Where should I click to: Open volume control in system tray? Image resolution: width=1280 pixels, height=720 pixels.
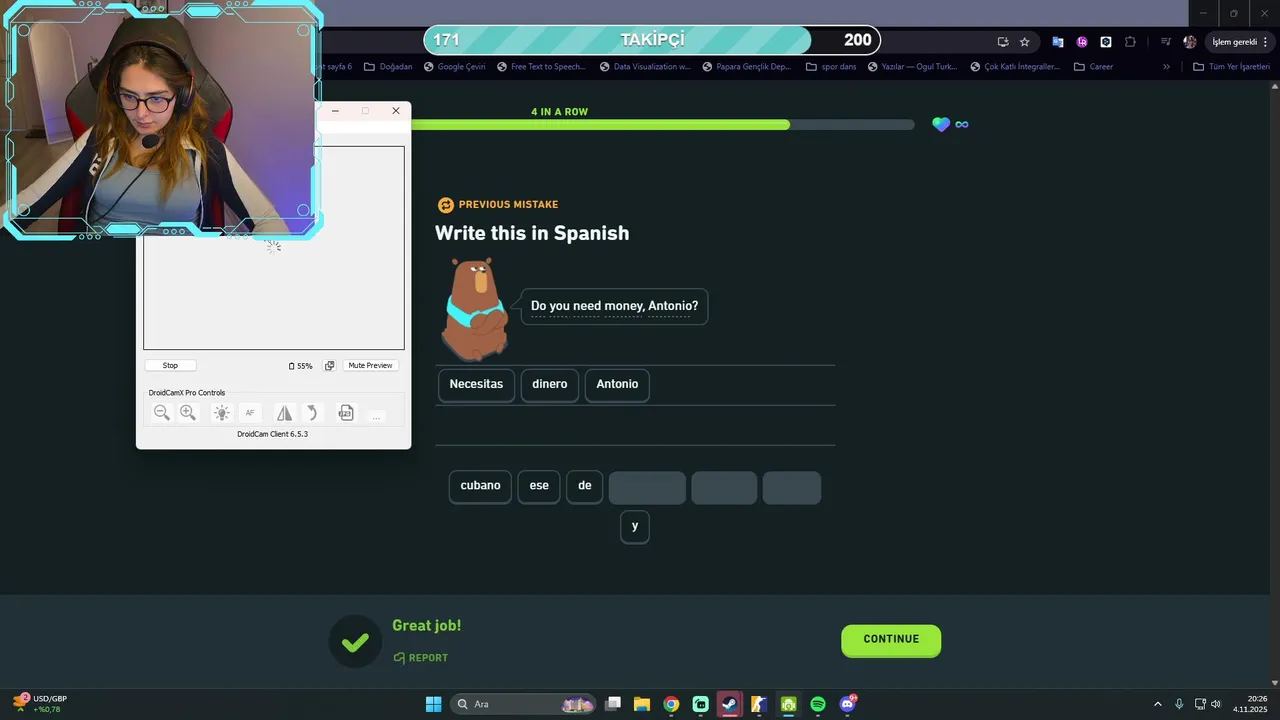(x=1216, y=704)
